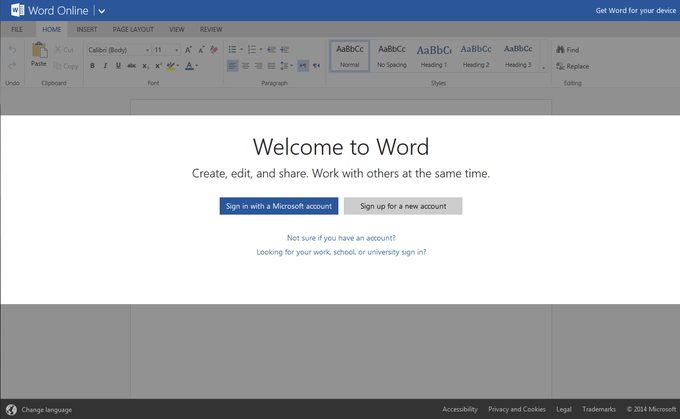Sign in with a Microsoft account
Viewport: 680px width, 419px height.
click(279, 206)
